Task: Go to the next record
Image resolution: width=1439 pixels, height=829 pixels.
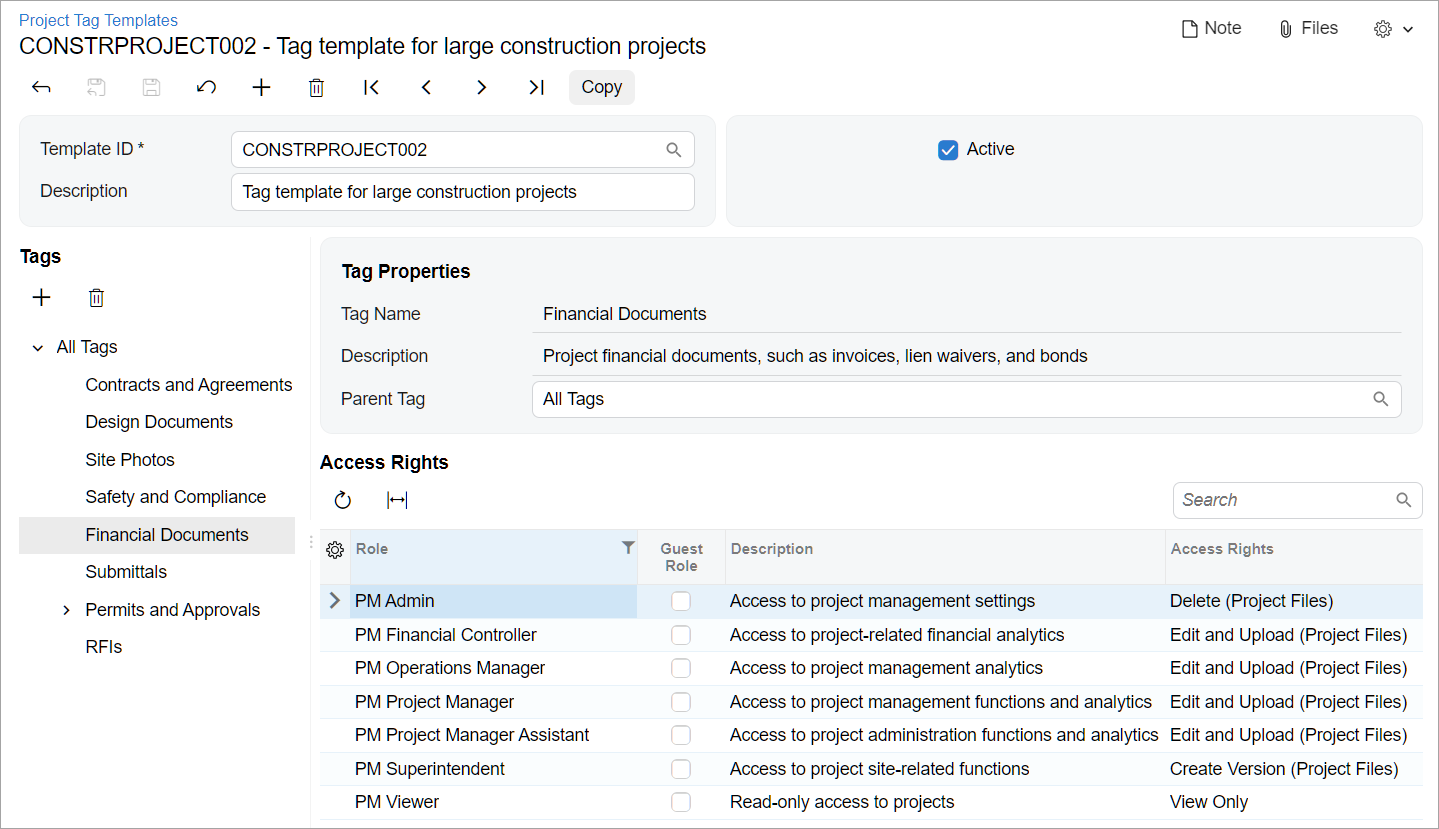Action: 481,87
